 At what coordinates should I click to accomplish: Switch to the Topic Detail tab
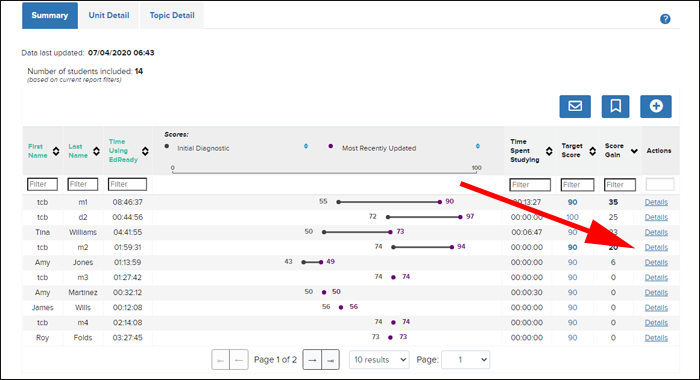tap(172, 15)
